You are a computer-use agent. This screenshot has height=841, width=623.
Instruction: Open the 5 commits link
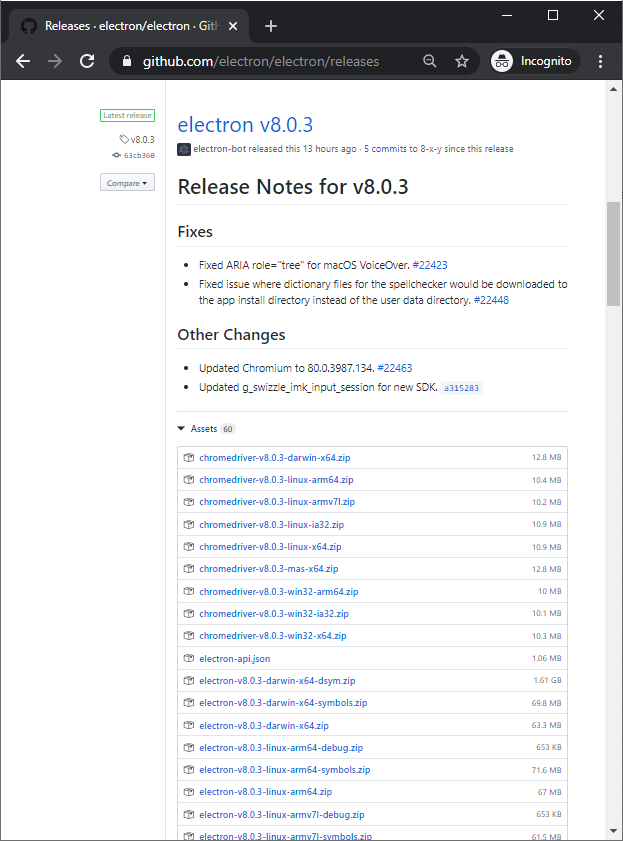tap(385, 149)
